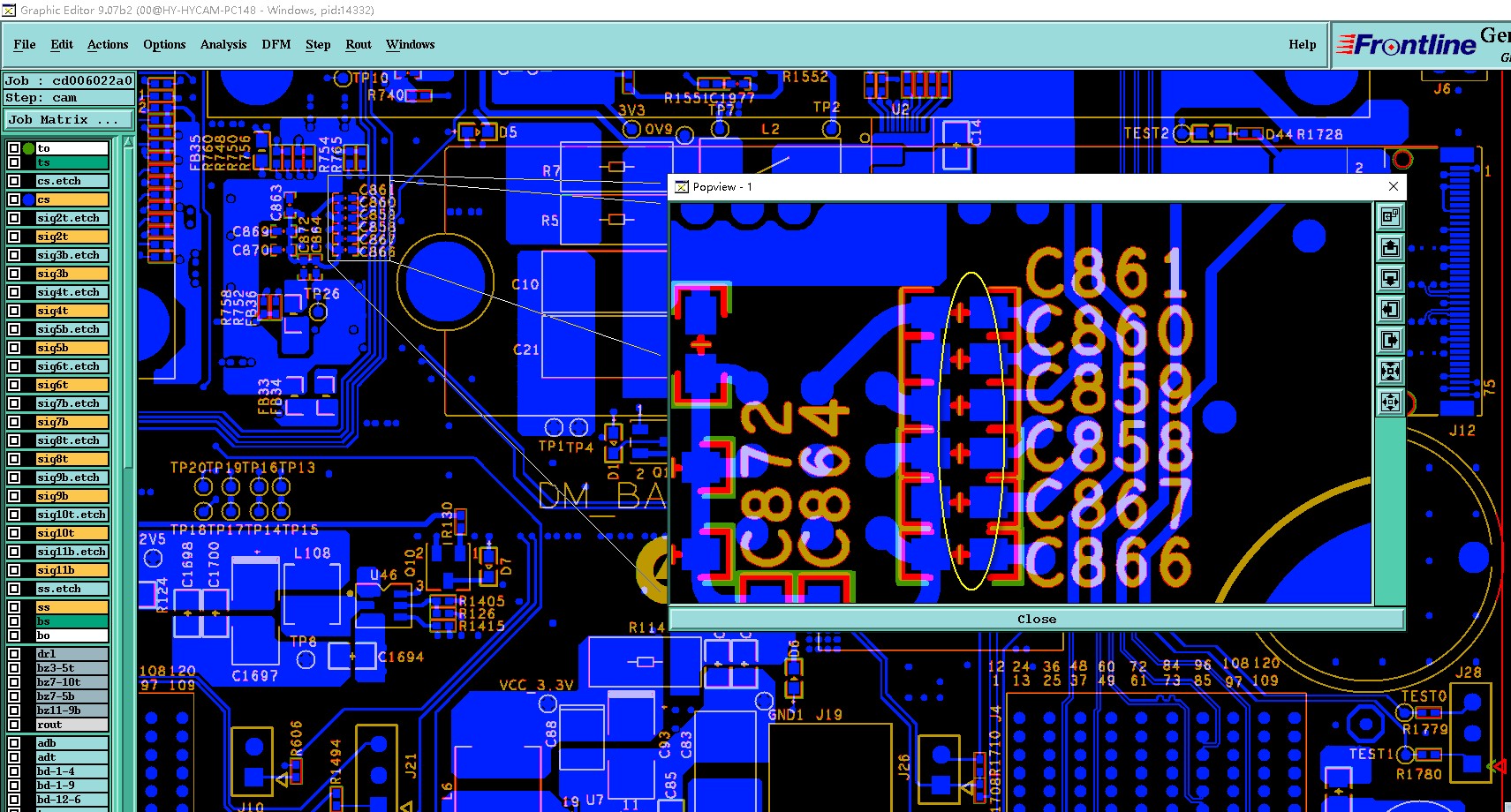Tick the checkbox beside layer sig6t
1511x812 pixels.
pos(14,385)
